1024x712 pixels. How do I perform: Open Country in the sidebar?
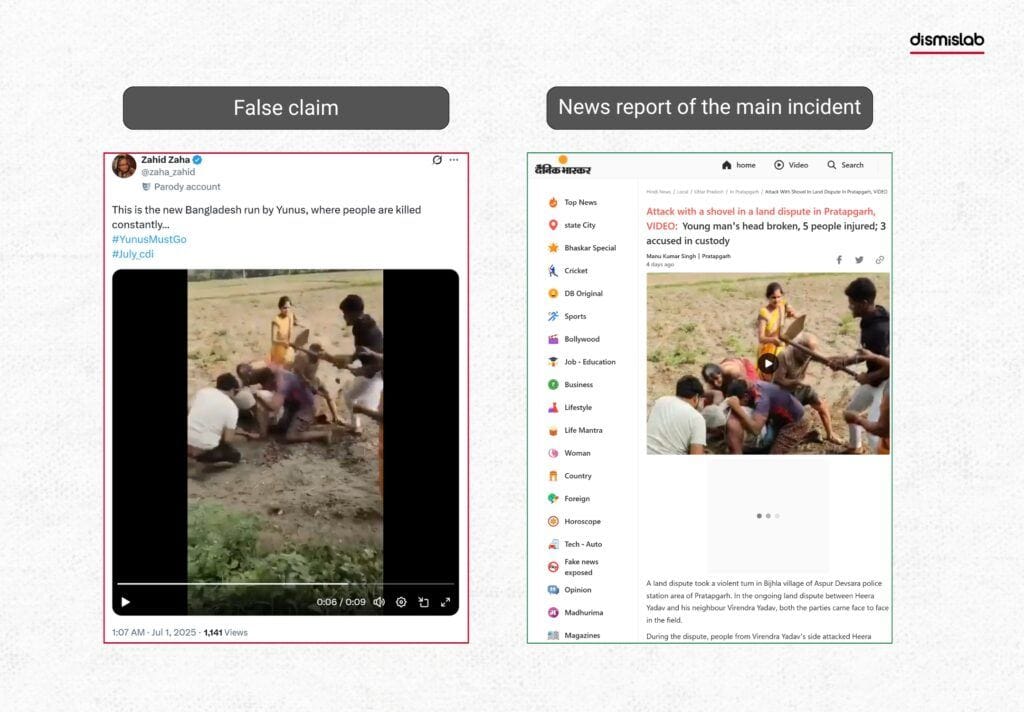[x=569, y=476]
